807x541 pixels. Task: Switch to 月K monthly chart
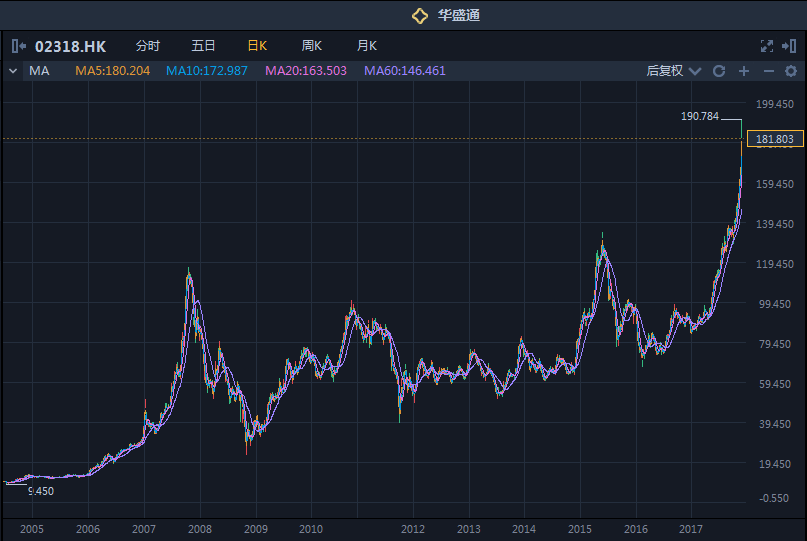coord(366,46)
